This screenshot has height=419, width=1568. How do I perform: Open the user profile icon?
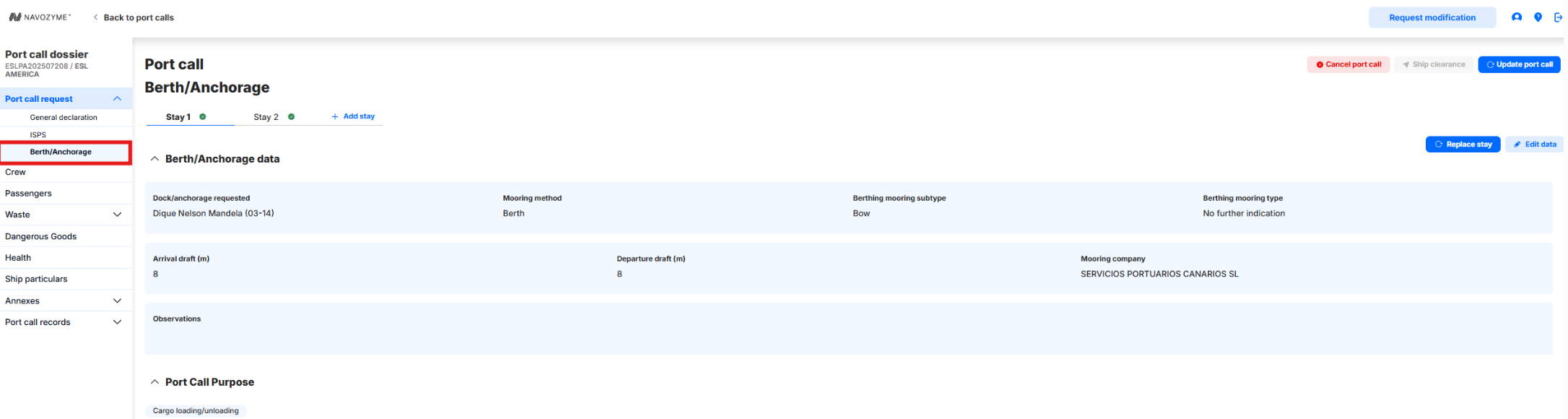1517,17
